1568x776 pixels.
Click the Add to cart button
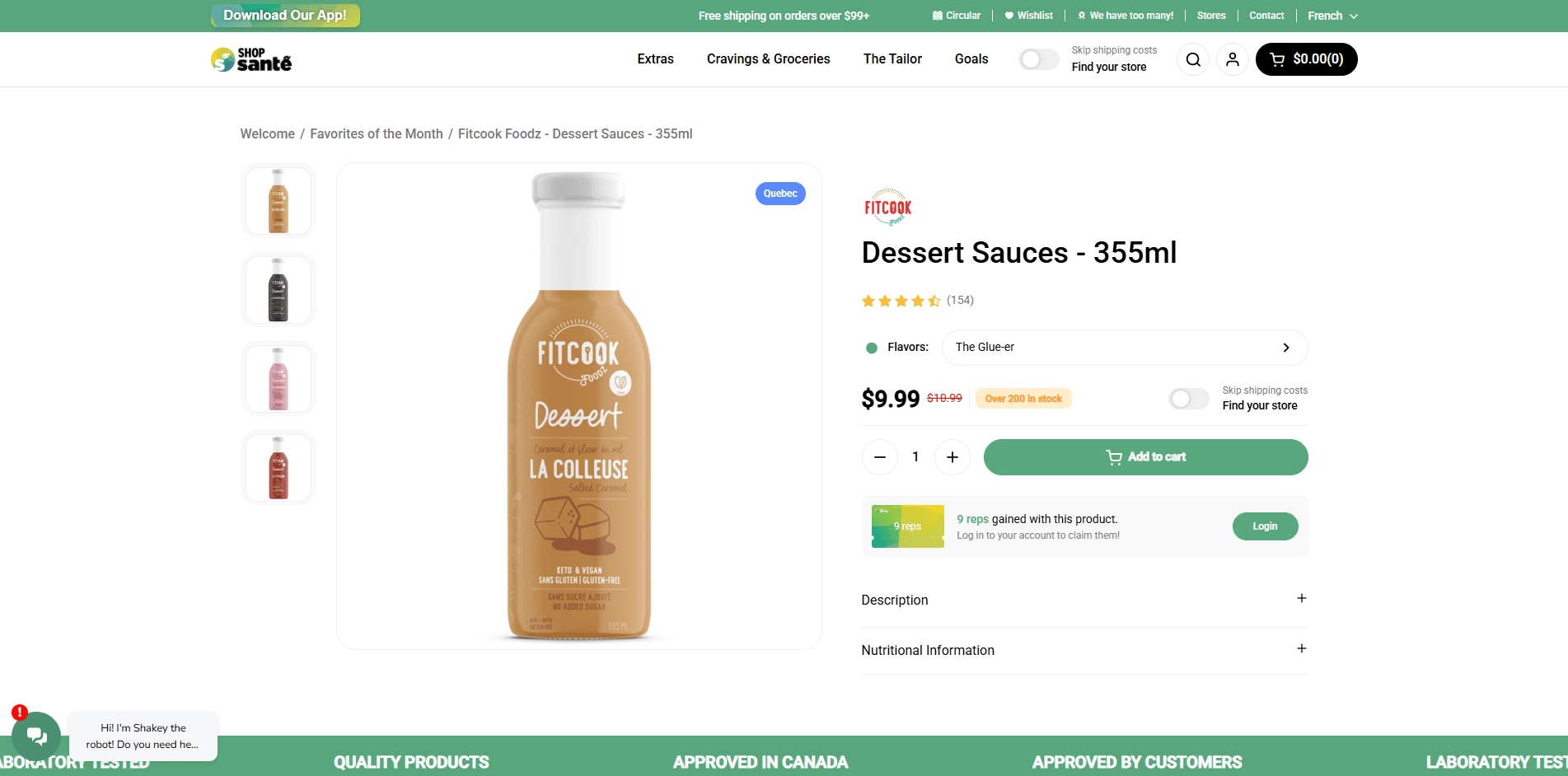(x=1145, y=457)
